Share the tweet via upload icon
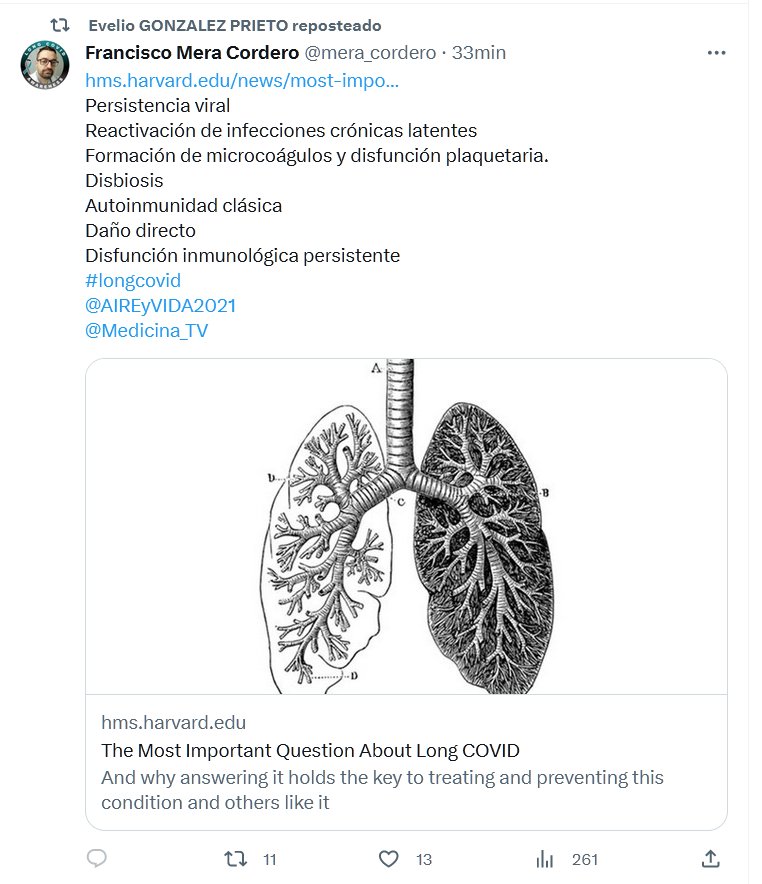762x884 pixels. [711, 859]
